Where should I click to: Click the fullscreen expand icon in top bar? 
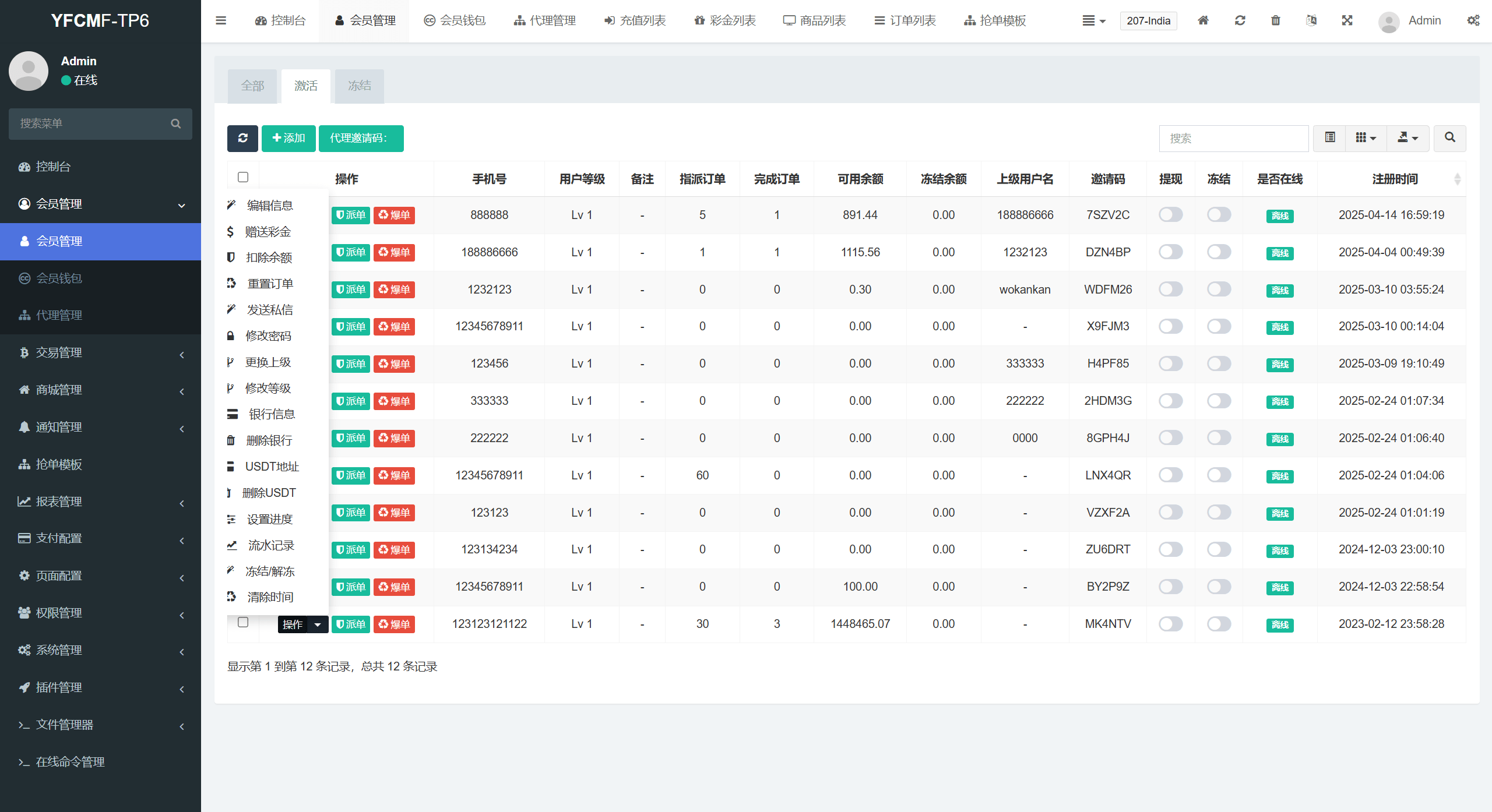[1347, 20]
